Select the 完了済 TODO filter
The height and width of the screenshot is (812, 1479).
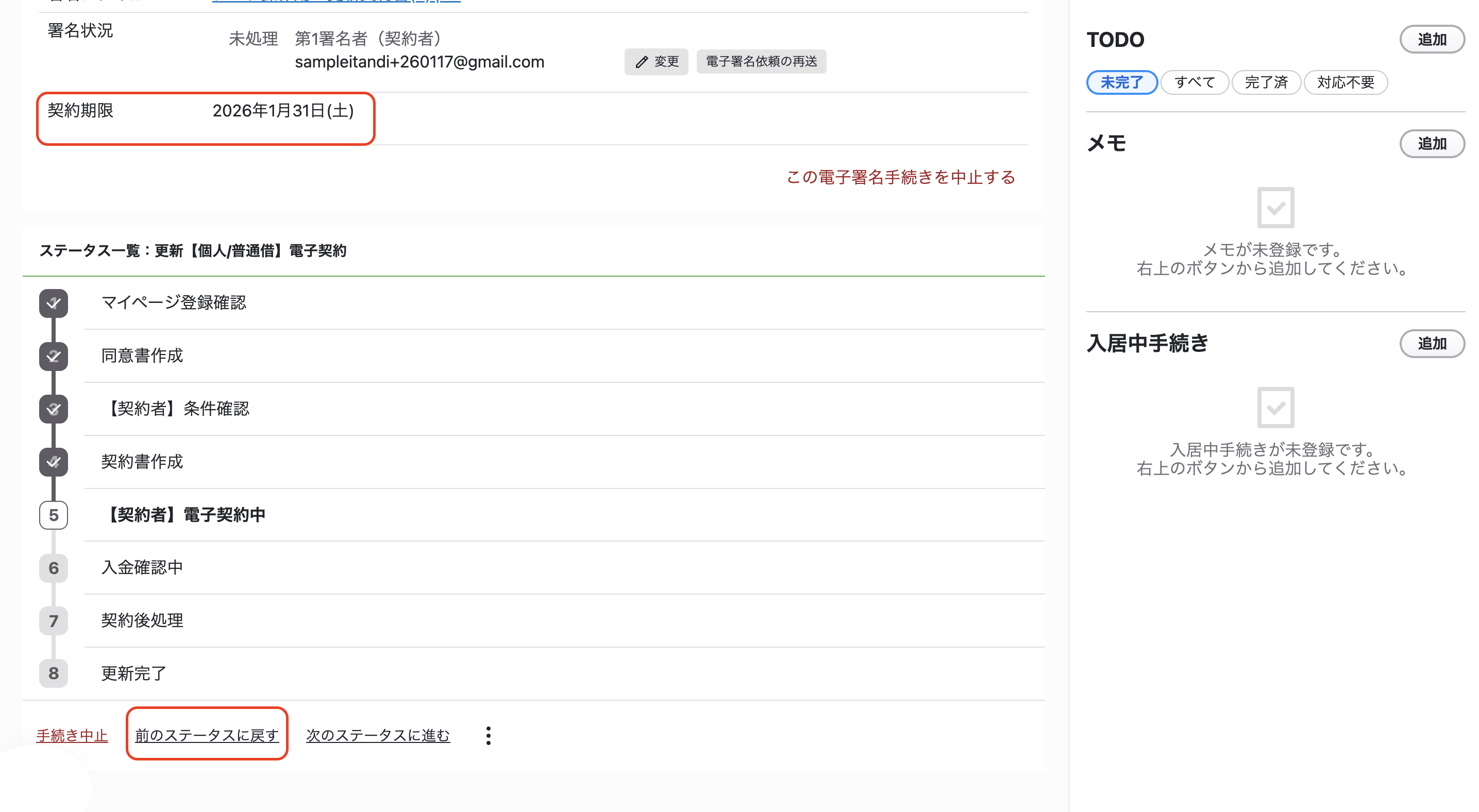pos(1266,82)
